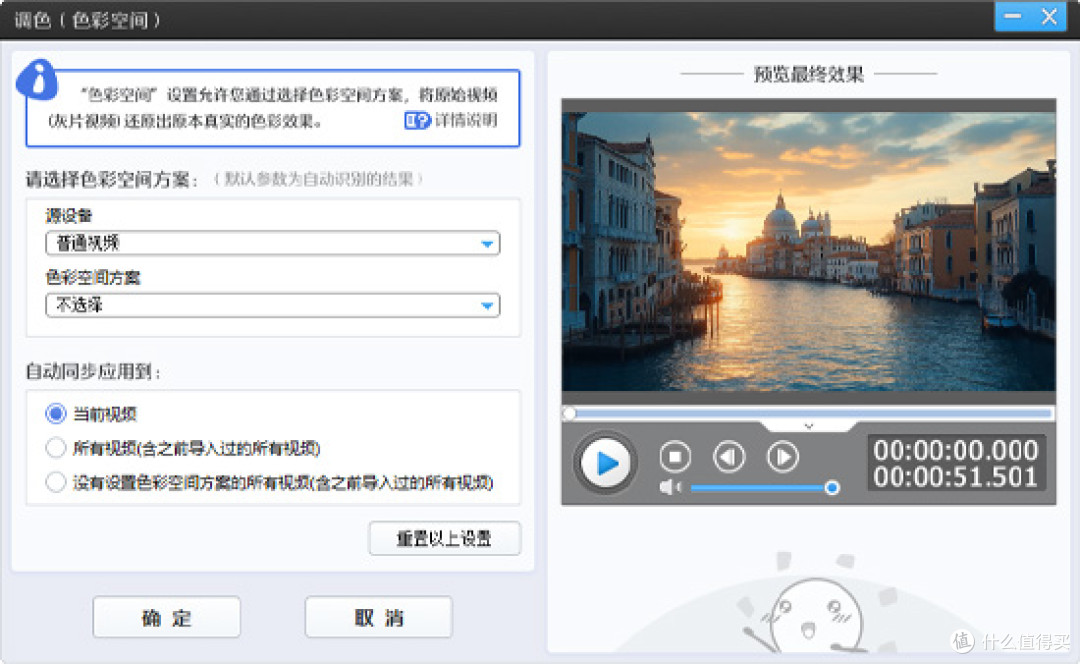Open the 详情说明 help link

451,121
